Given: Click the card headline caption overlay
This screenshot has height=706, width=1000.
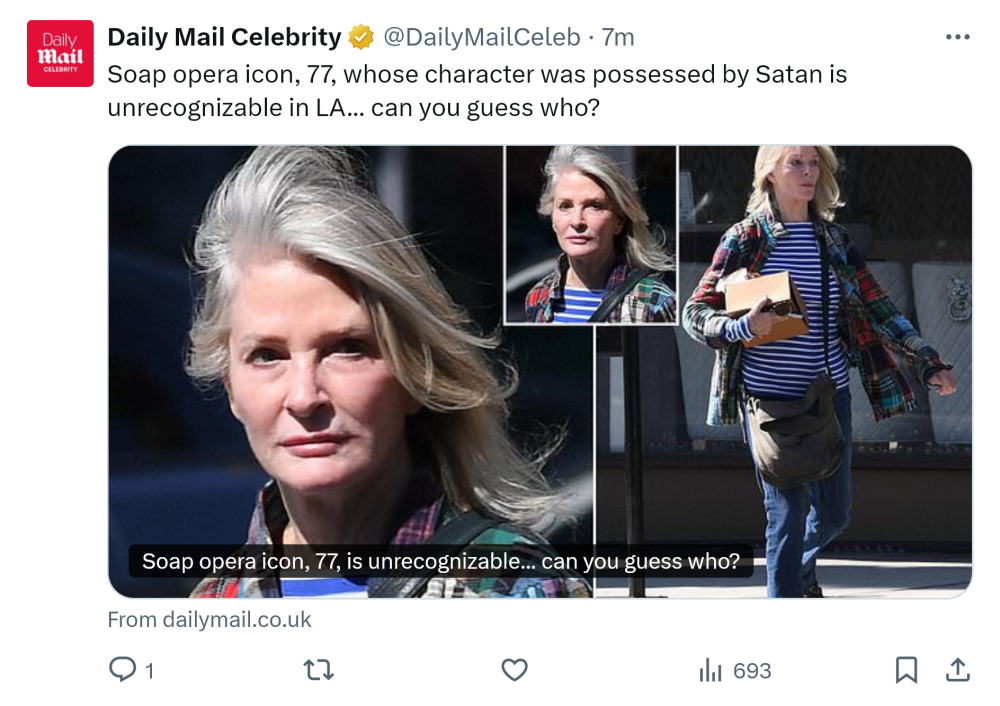Looking at the screenshot, I should 440,561.
